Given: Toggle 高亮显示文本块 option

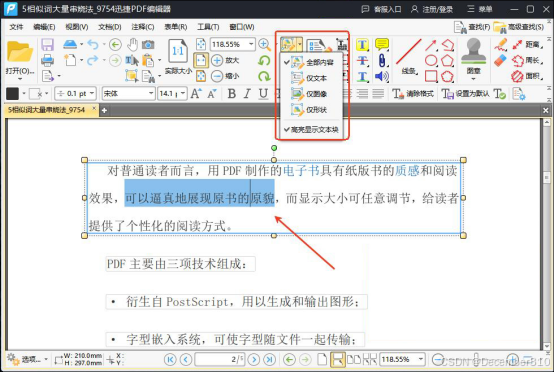Looking at the screenshot, I should [311, 130].
